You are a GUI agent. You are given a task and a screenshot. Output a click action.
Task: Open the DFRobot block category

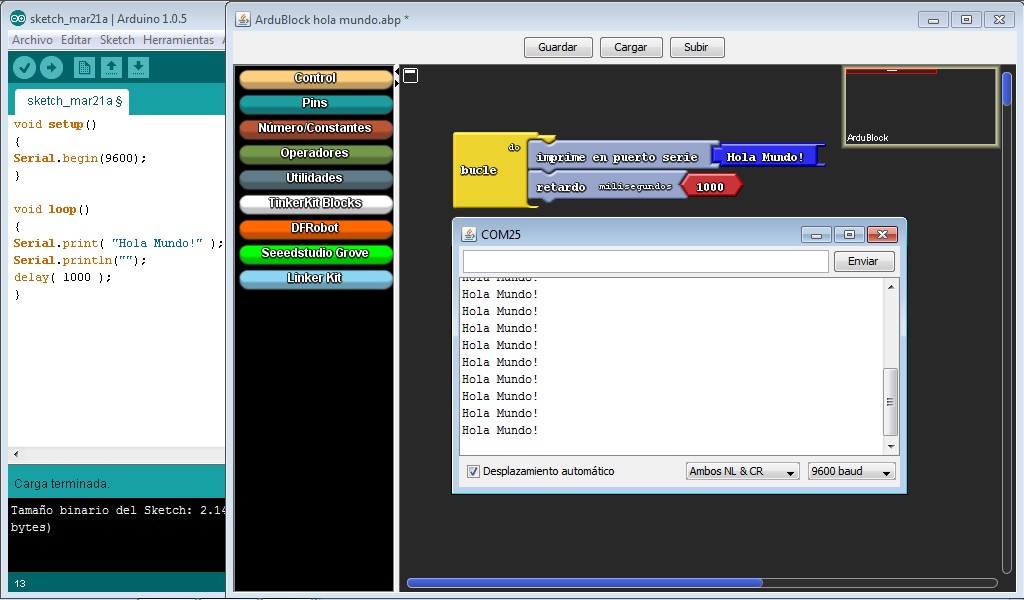click(x=314, y=228)
